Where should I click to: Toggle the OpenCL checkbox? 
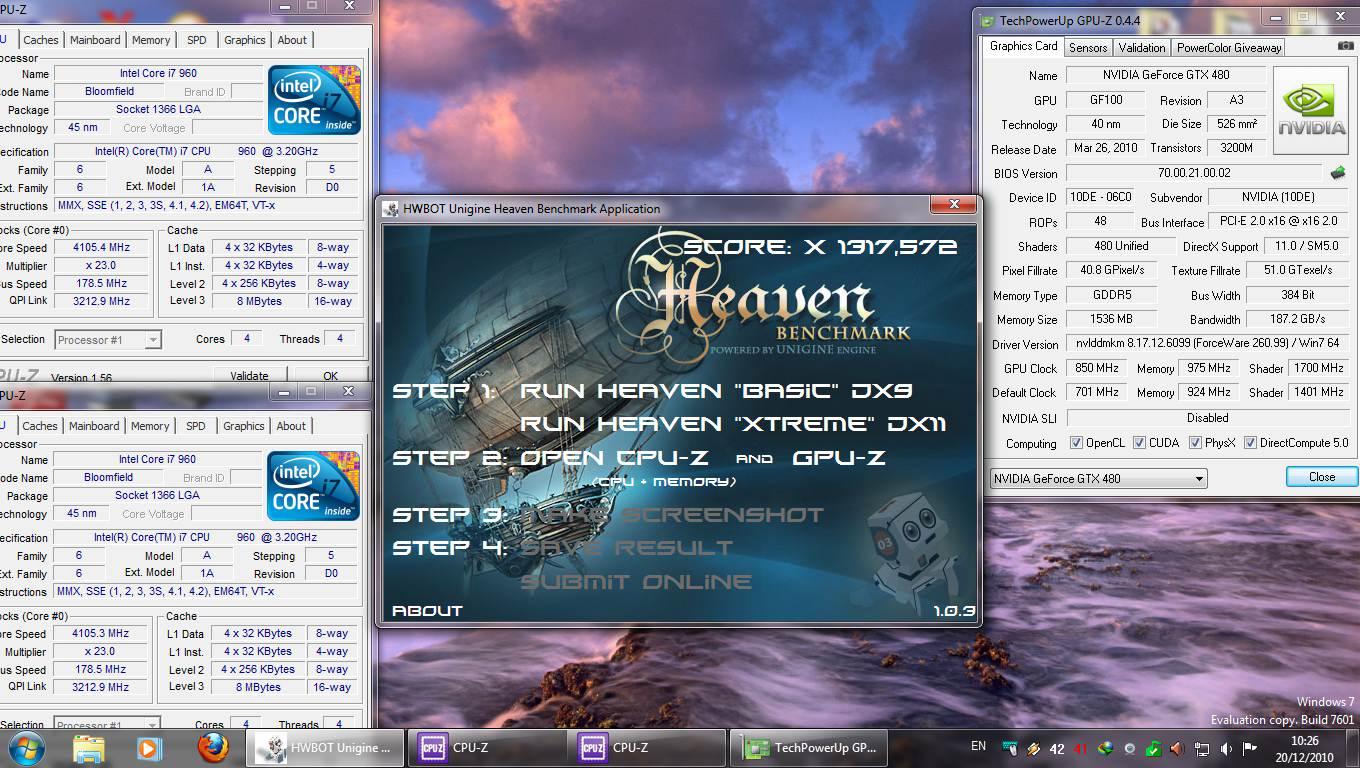[x=1076, y=443]
